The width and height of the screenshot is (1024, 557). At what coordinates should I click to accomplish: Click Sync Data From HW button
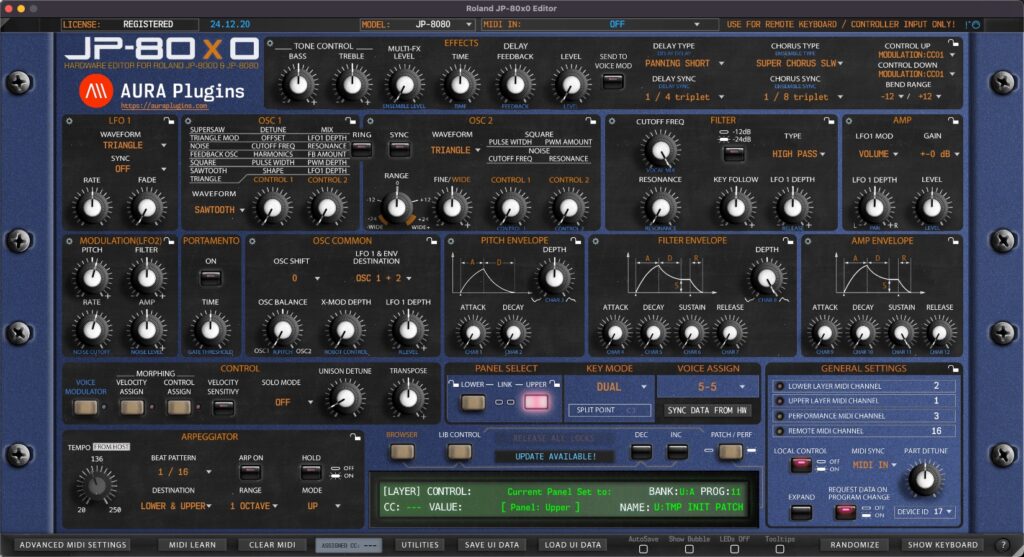click(x=707, y=410)
